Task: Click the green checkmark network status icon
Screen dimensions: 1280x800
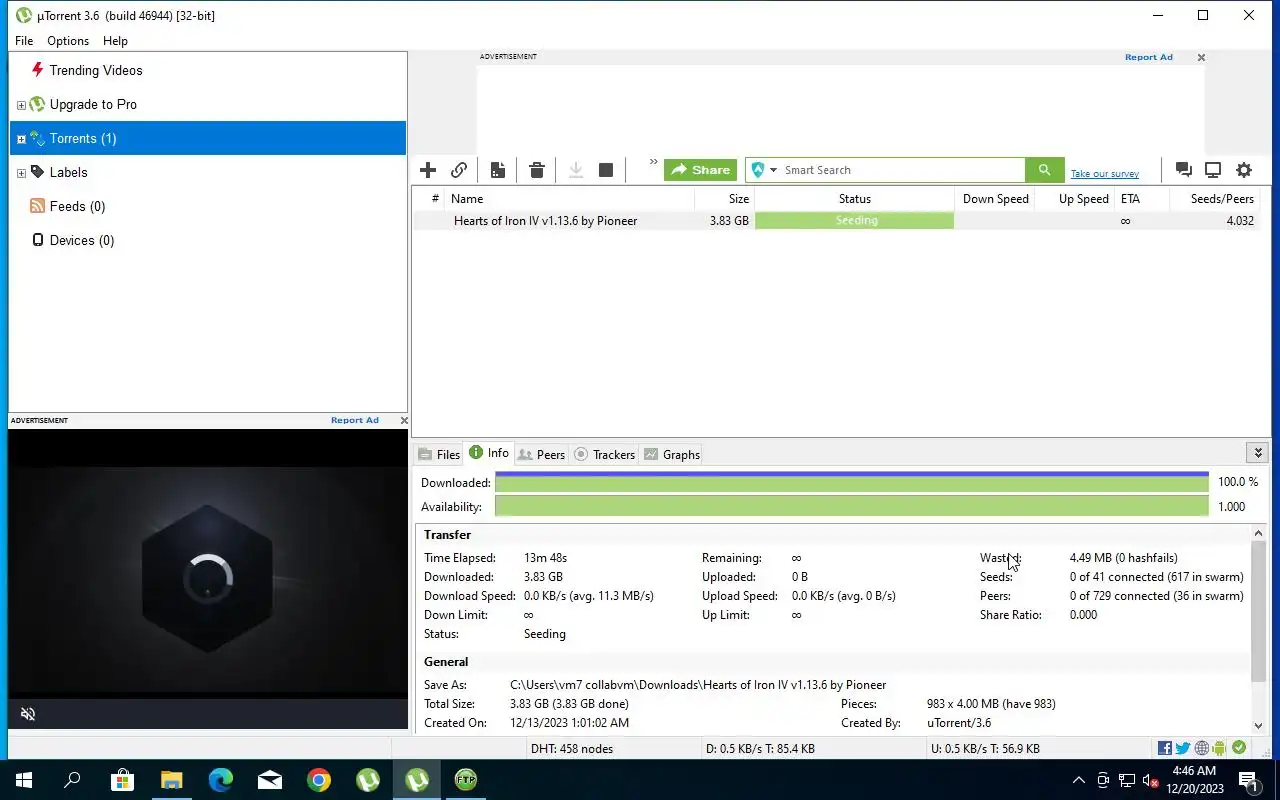Action: click(1239, 748)
